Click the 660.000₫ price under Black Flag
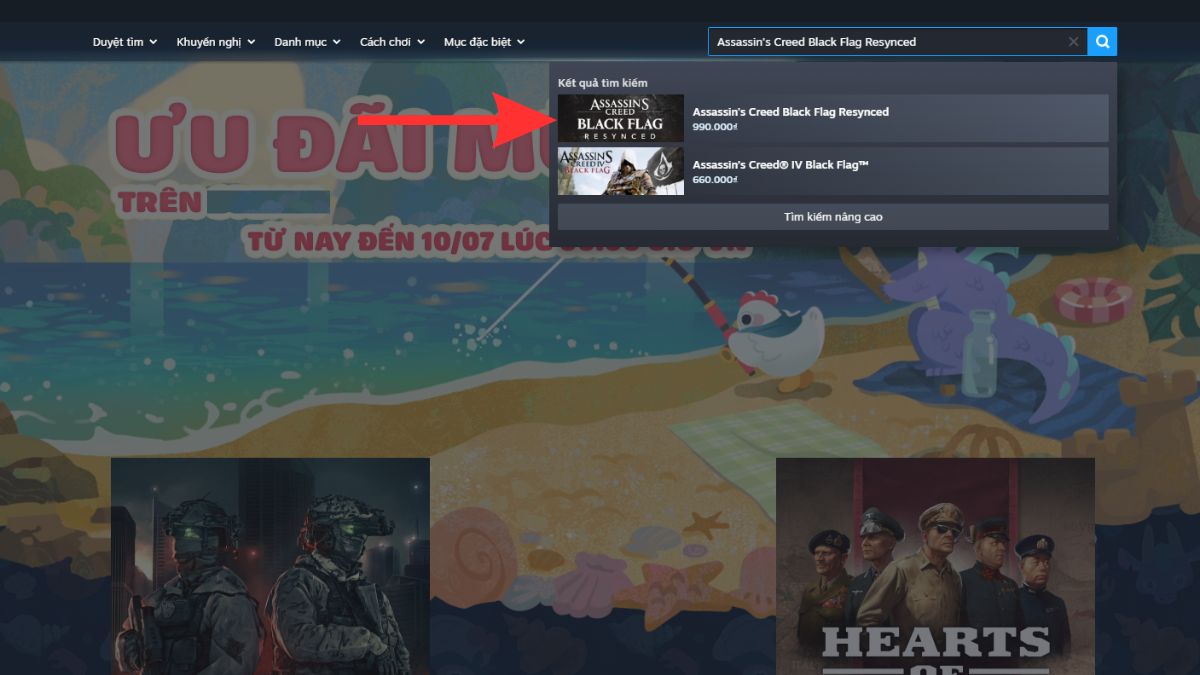The height and width of the screenshot is (675, 1200). coord(715,180)
